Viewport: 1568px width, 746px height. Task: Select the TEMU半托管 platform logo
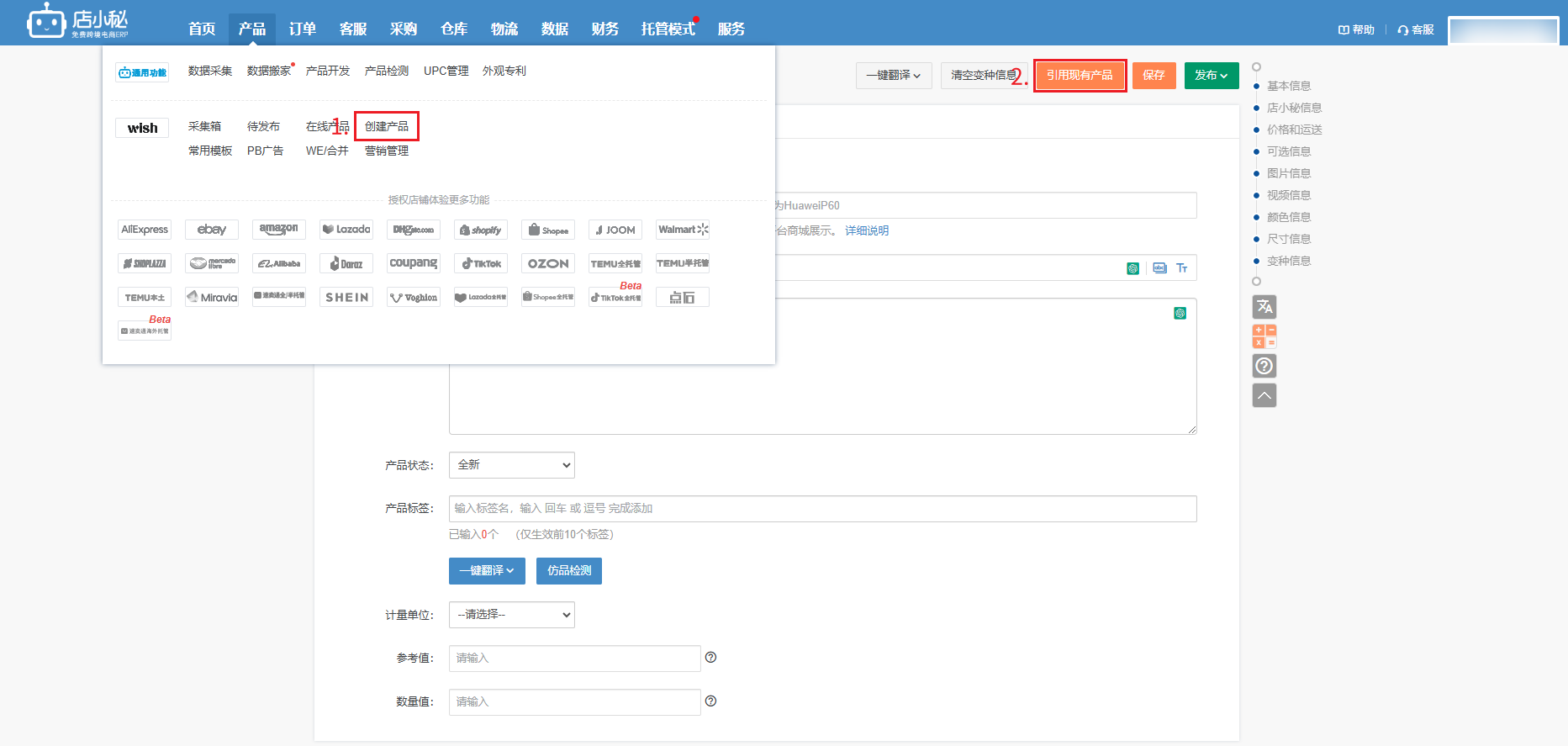pos(683,263)
